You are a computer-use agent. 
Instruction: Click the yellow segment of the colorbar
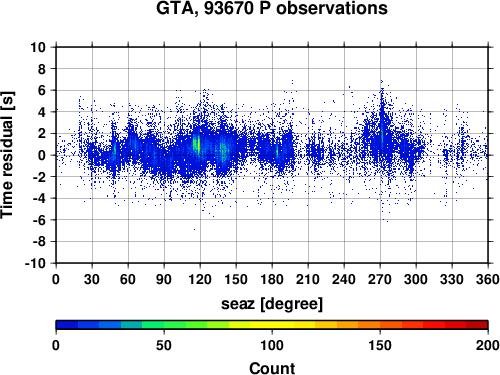pyautogui.click(x=272, y=325)
